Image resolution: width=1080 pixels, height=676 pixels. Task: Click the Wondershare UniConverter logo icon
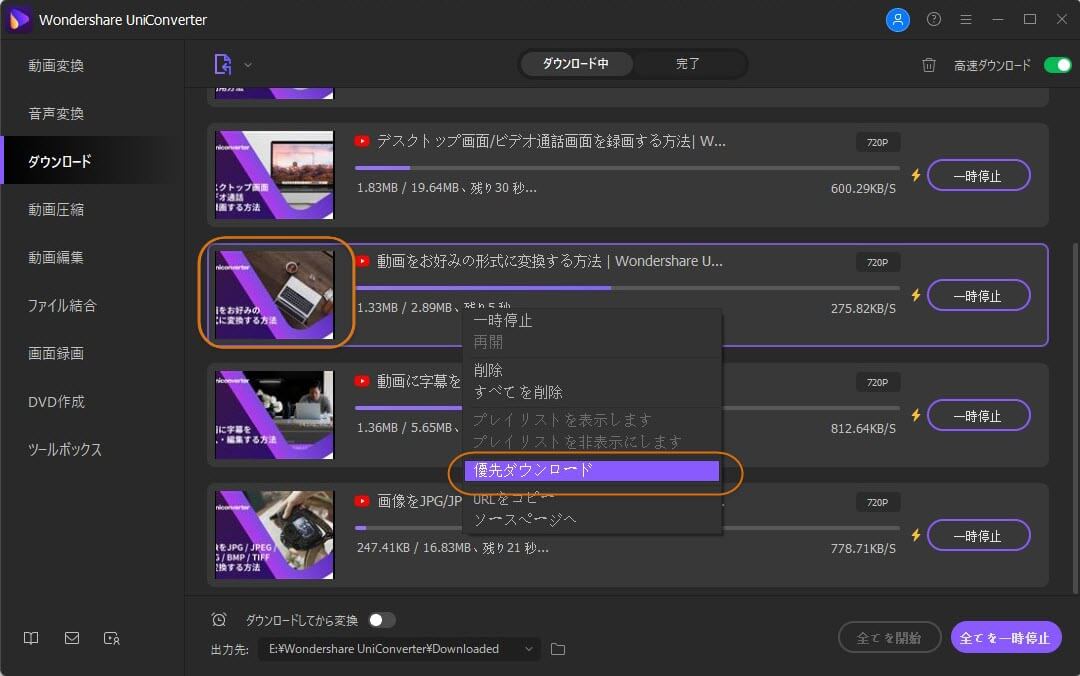tap(19, 19)
